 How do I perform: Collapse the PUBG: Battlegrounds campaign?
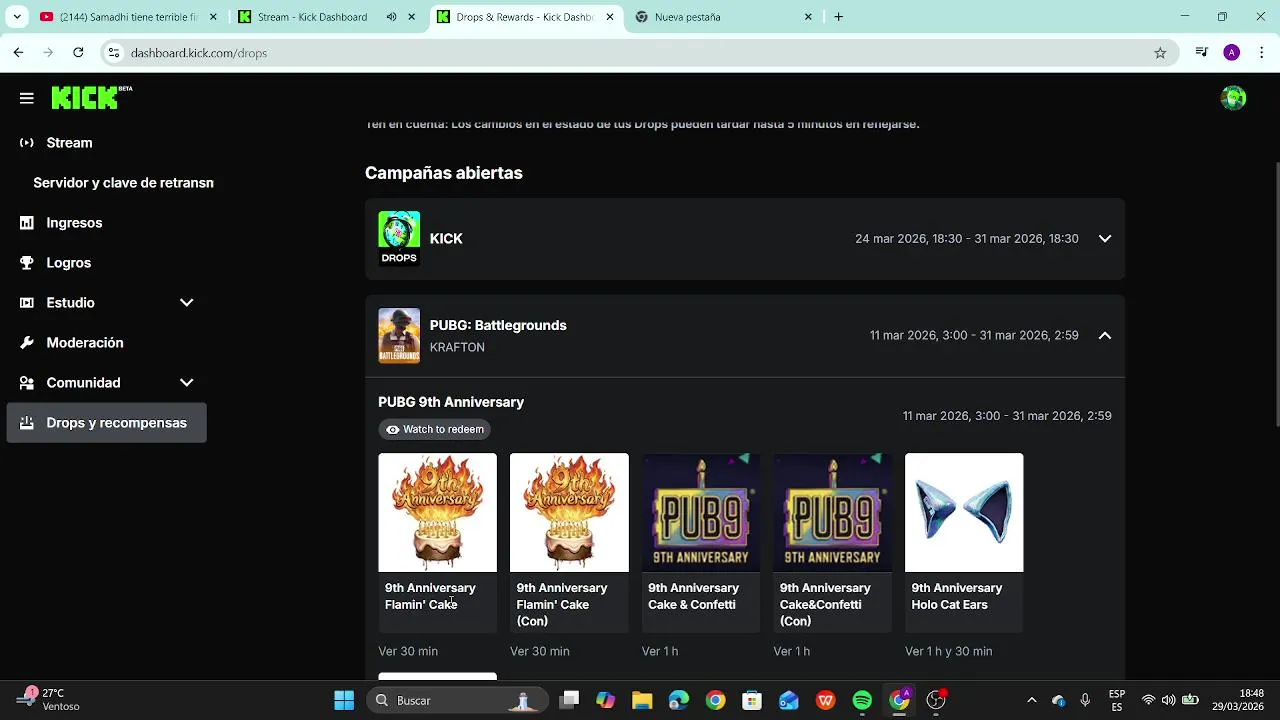coord(1105,336)
